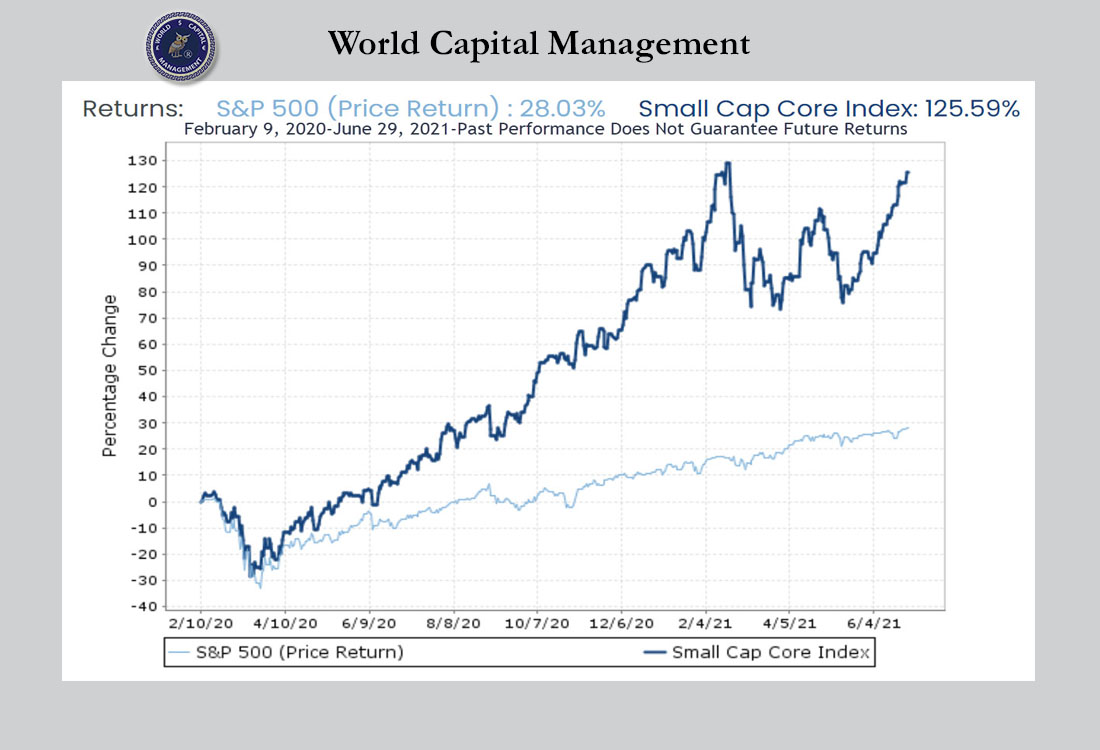Screen dimensions: 1100x750
Task: Click the 'Returns:' label
Action: point(133,109)
